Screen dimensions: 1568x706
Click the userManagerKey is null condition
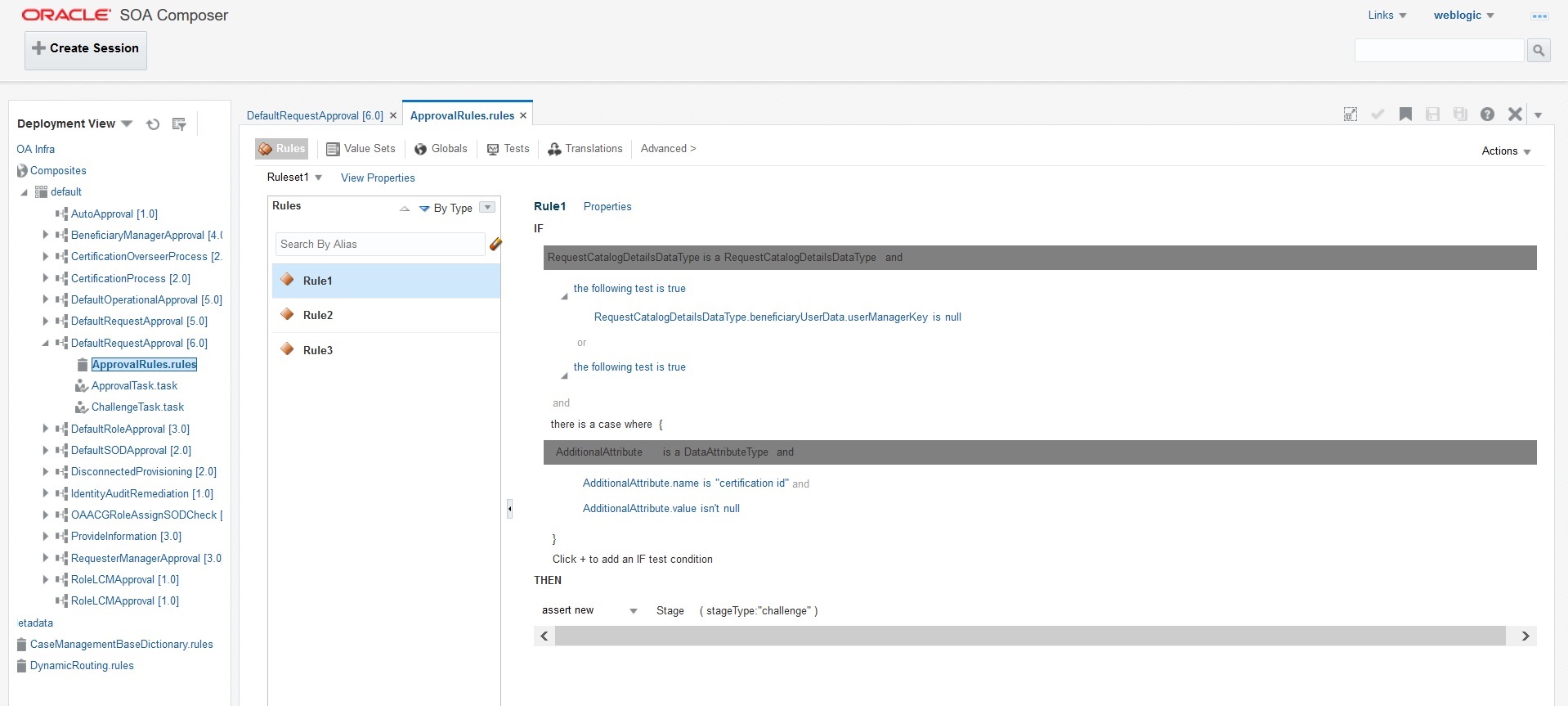777,317
